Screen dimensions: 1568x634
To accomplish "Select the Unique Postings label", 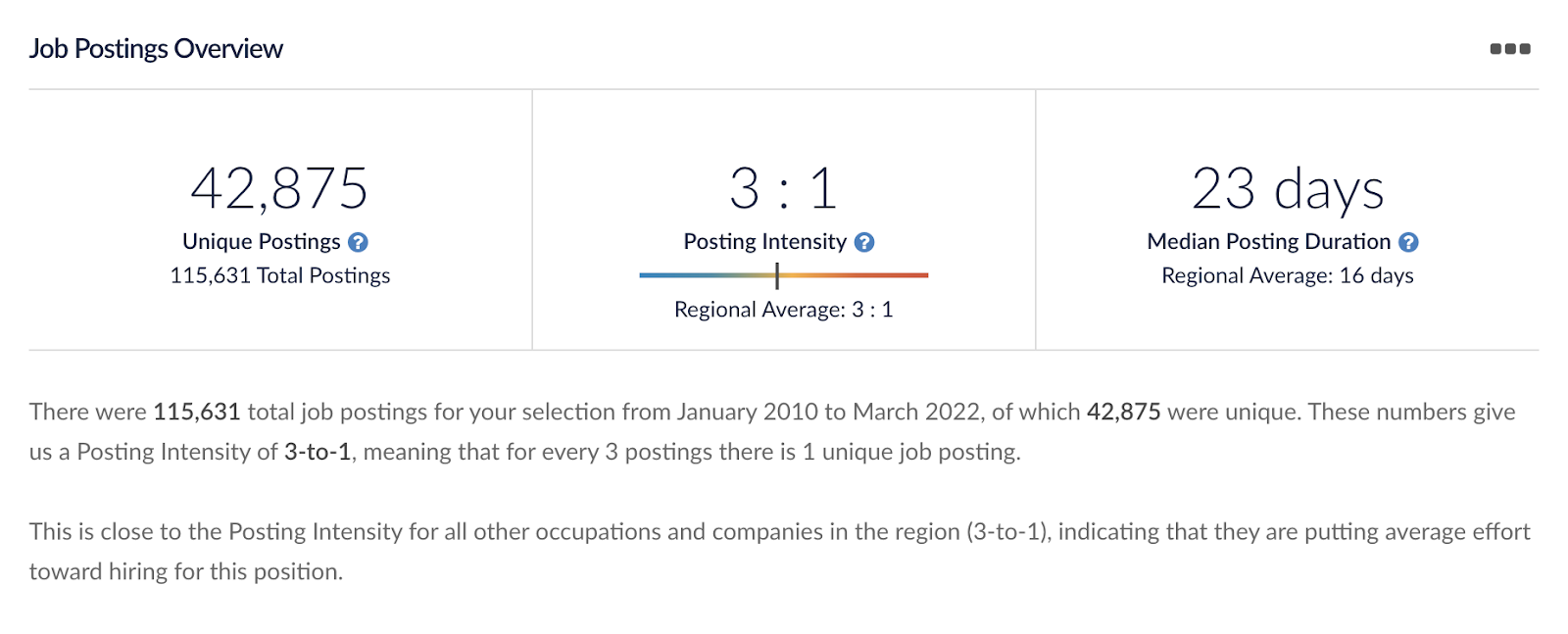I will [262, 242].
